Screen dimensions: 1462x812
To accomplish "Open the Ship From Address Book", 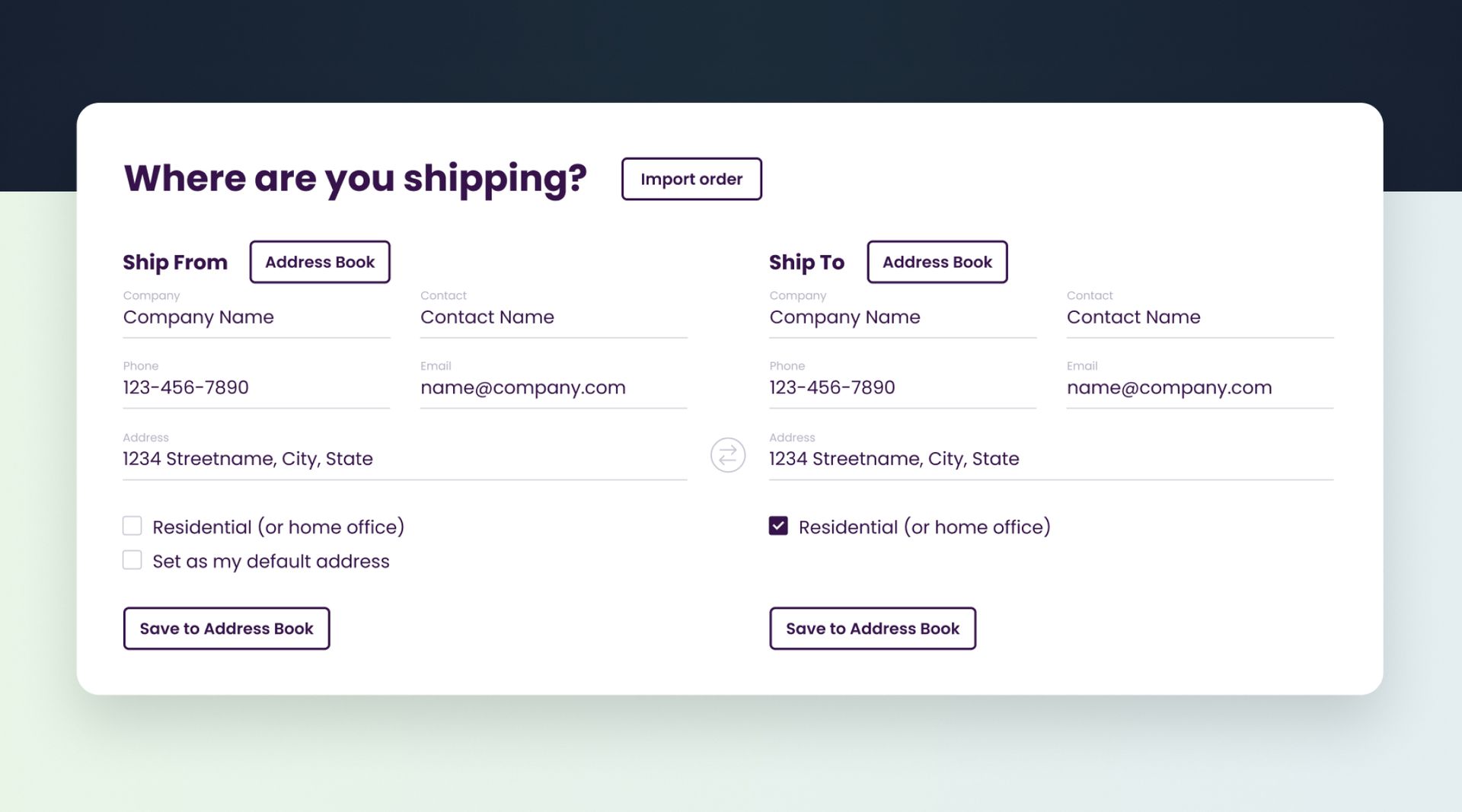I will [x=320, y=262].
